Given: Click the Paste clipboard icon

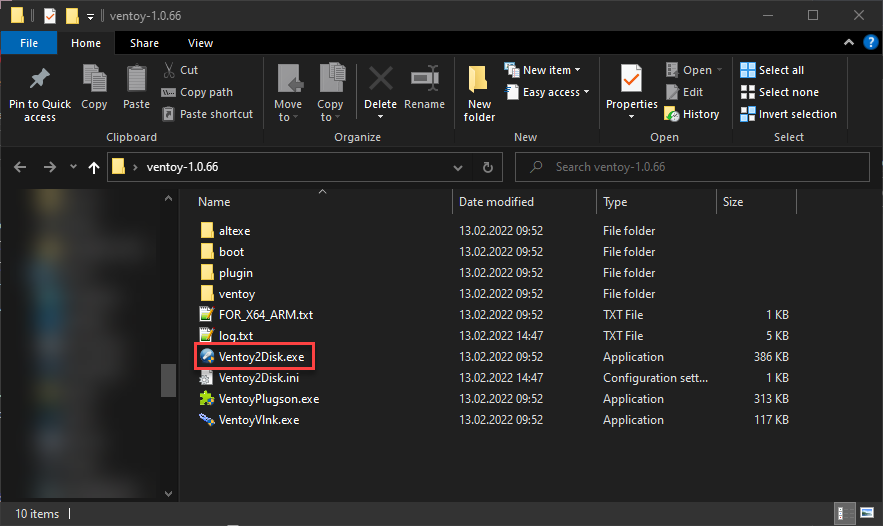Looking at the screenshot, I should click(x=137, y=79).
